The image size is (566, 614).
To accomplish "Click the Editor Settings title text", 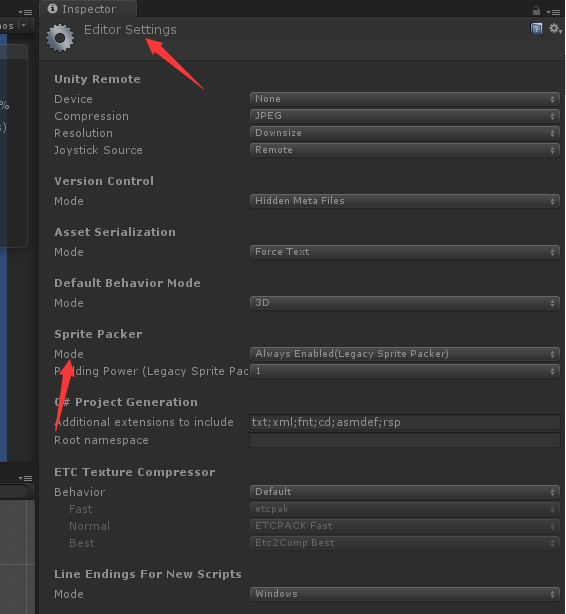I will (130, 30).
